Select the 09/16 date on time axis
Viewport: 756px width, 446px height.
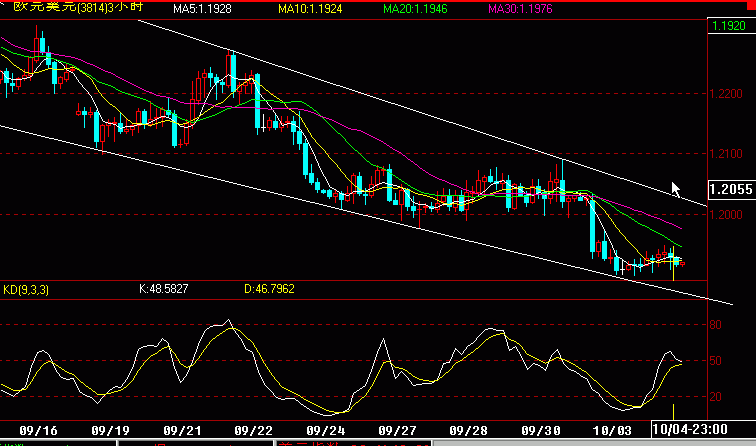(x=39, y=430)
